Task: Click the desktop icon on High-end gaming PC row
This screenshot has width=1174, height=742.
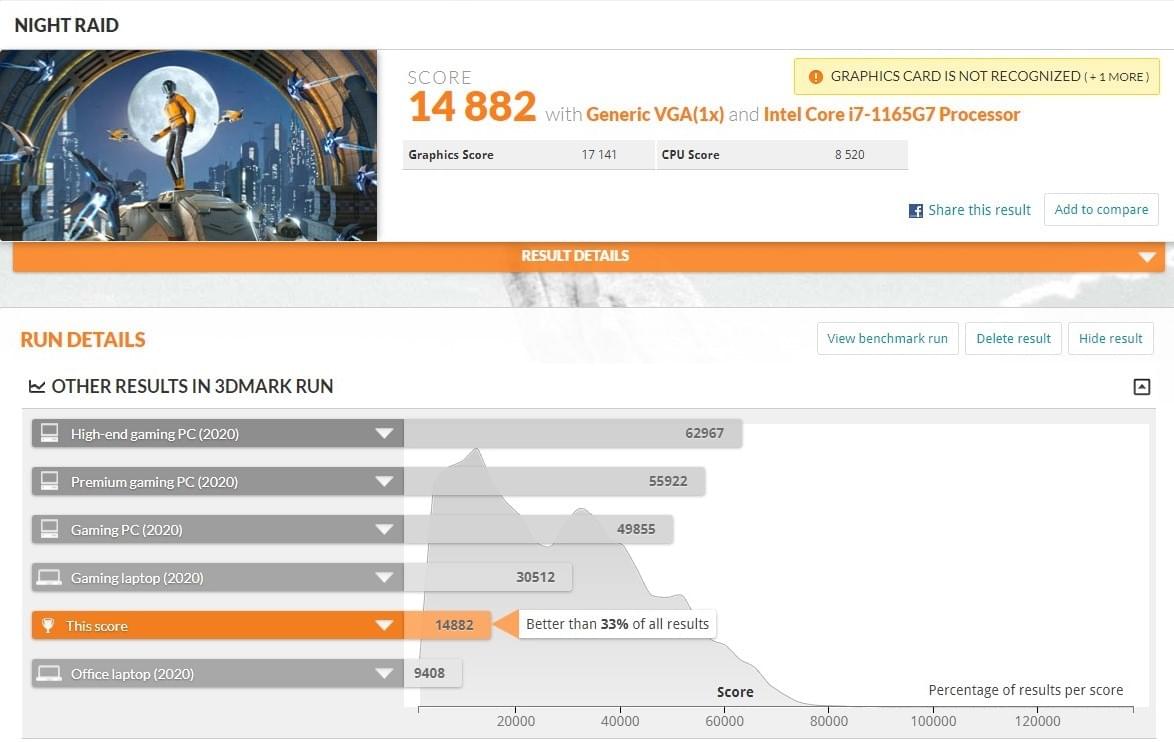Action: (49, 434)
